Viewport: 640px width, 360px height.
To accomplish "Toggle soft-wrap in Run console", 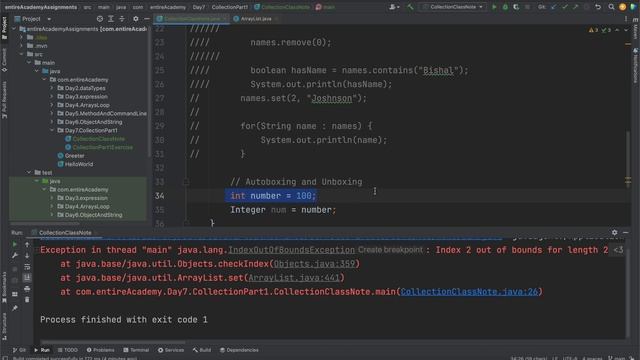I will click(27, 267).
